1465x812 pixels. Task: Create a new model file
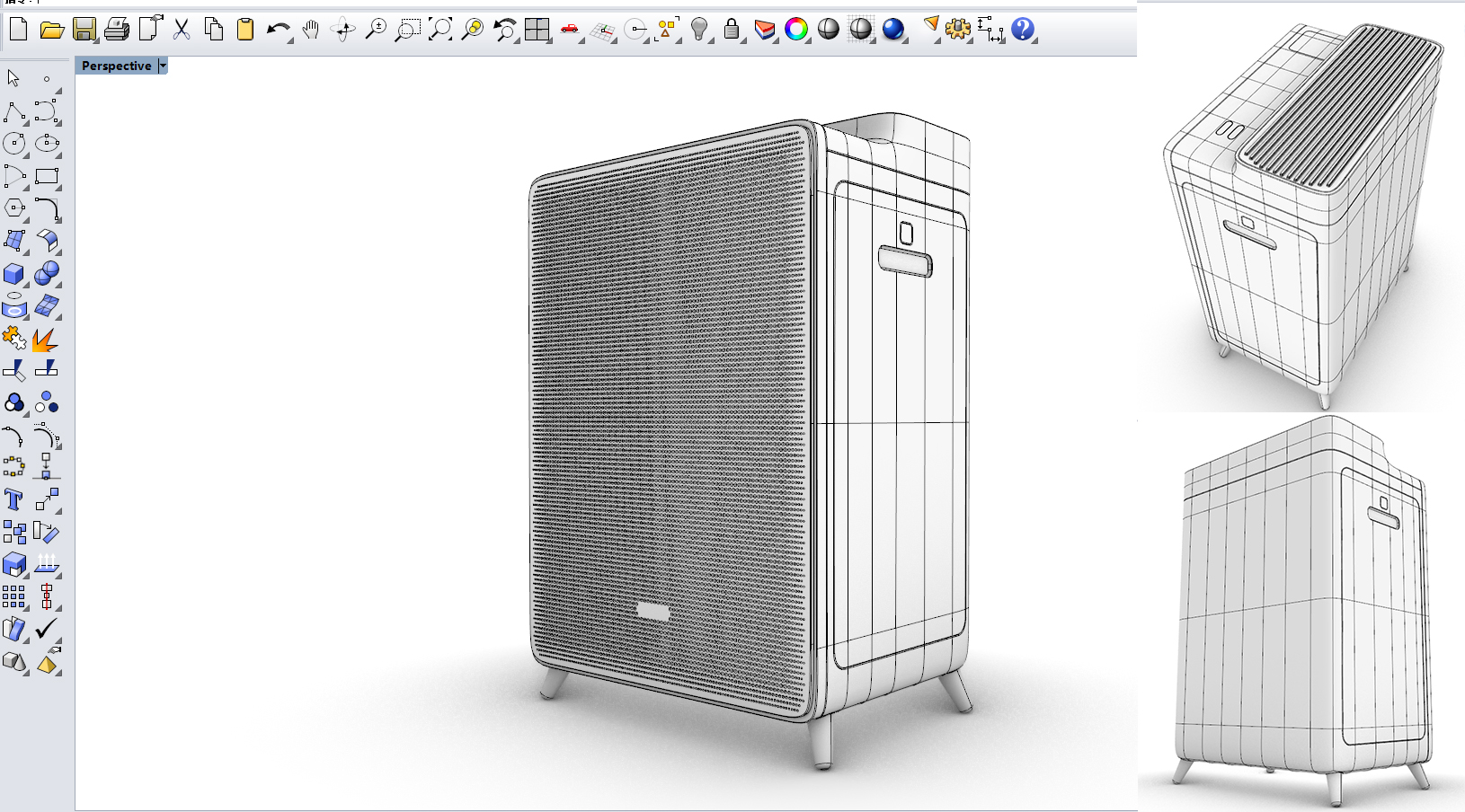coord(17,29)
